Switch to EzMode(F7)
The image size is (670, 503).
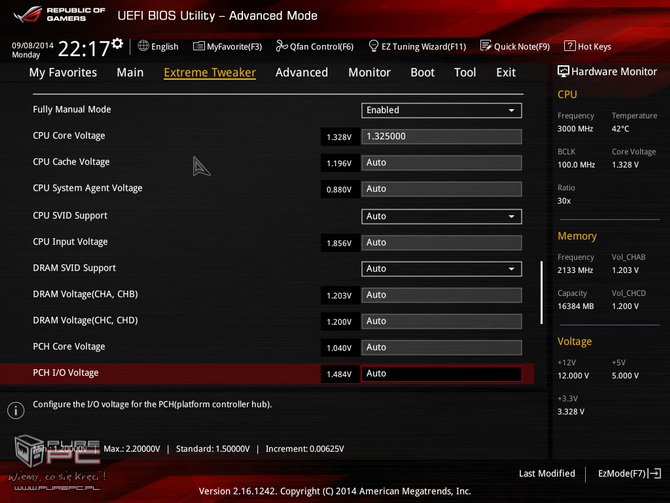click(x=622, y=474)
